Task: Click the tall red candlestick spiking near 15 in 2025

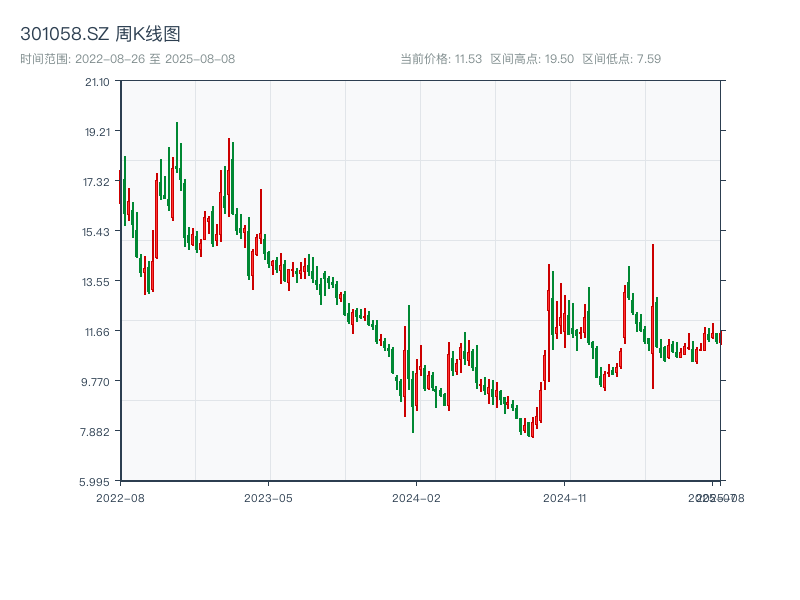Action: 653,316
